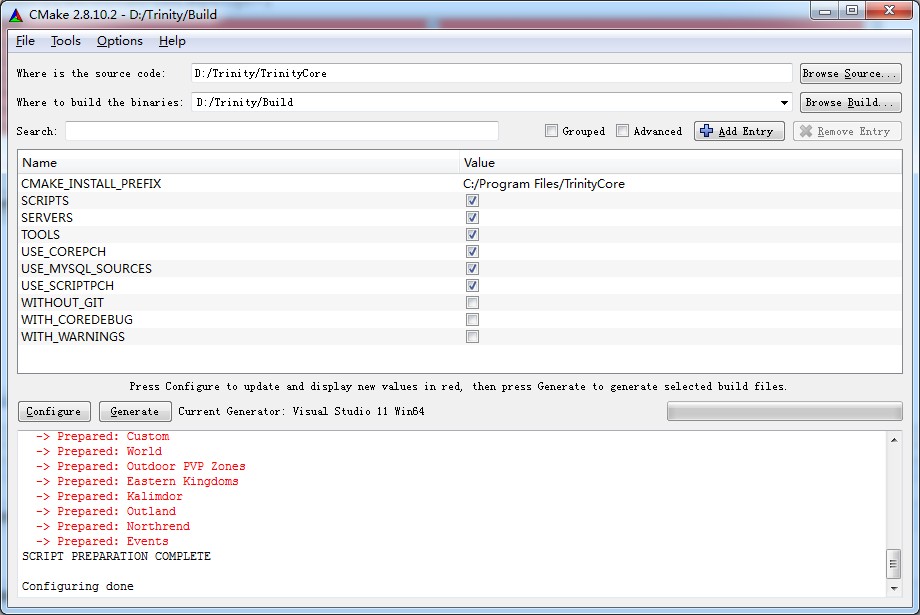The image size is (920, 615).
Task: Click 'Prepared: Kalimdor' log line
Action: [109, 496]
